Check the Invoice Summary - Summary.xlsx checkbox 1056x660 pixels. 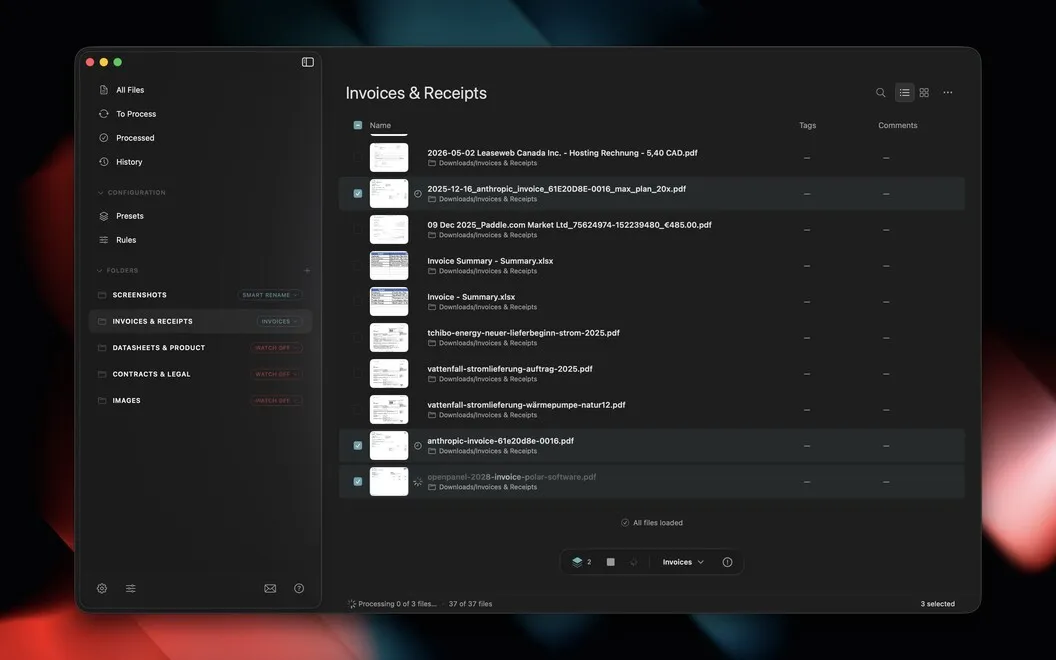358,265
